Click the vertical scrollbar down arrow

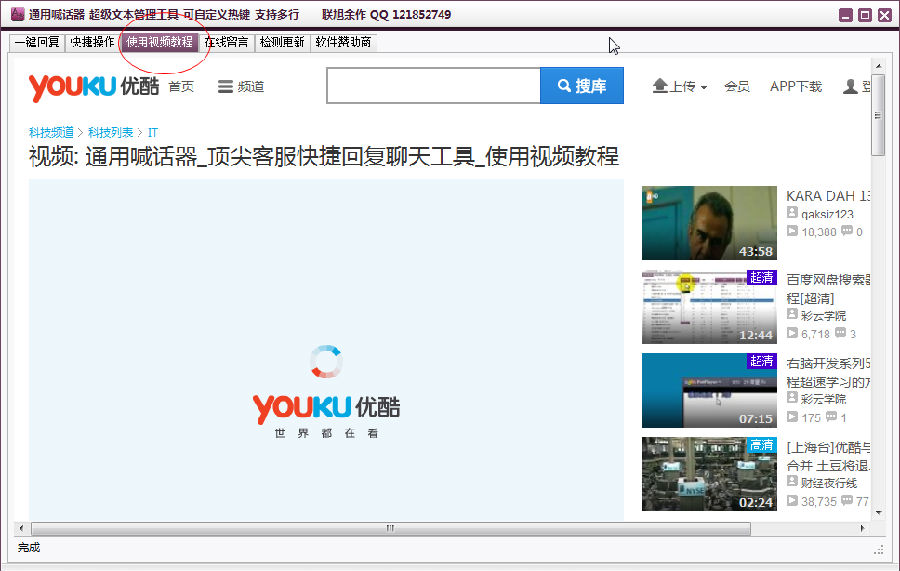pos(878,513)
